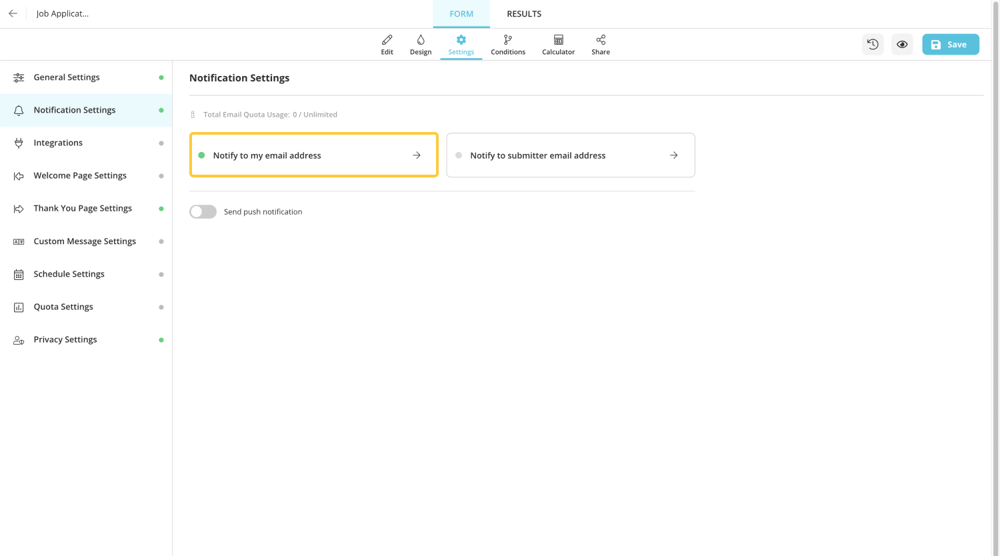This screenshot has width=1000, height=556.
Task: Switch to the RESULTS tab
Action: [524, 14]
